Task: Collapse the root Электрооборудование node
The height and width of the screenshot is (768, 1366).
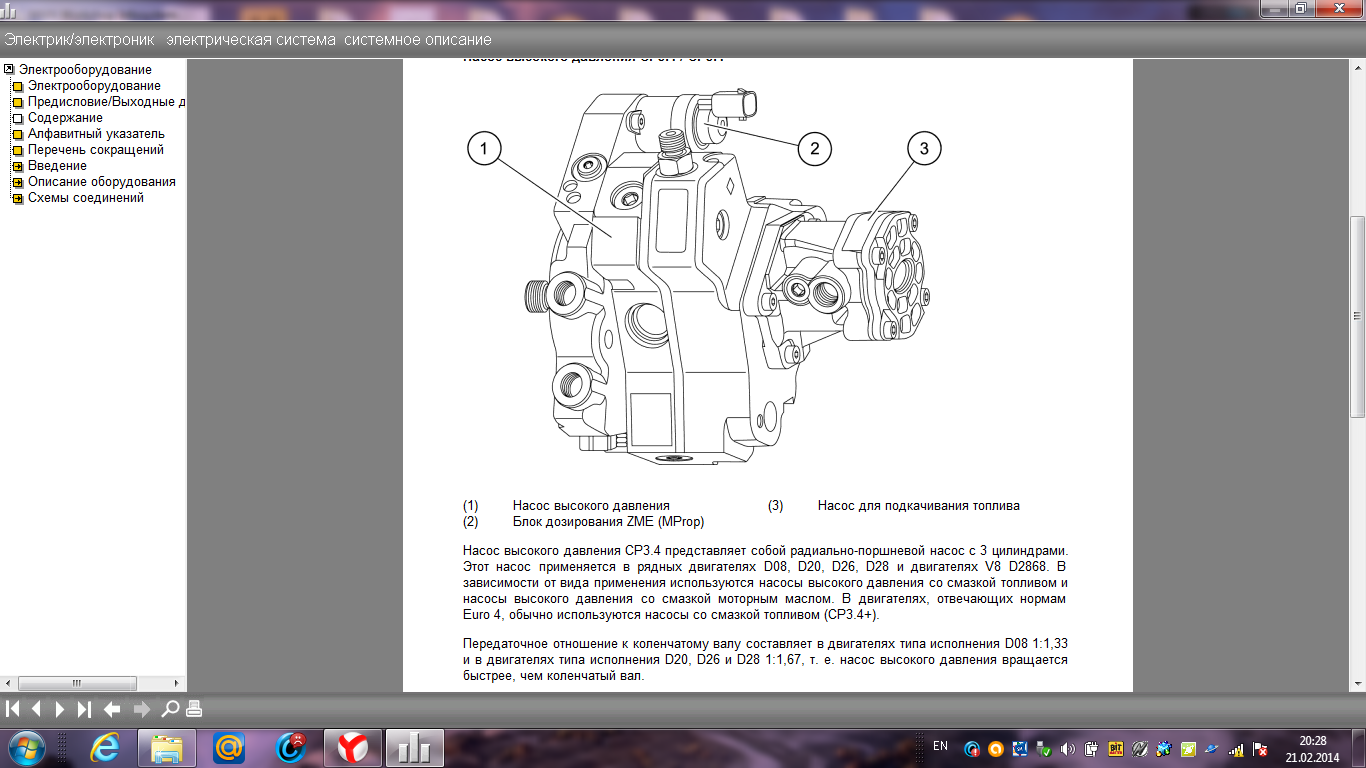Action: (9, 70)
